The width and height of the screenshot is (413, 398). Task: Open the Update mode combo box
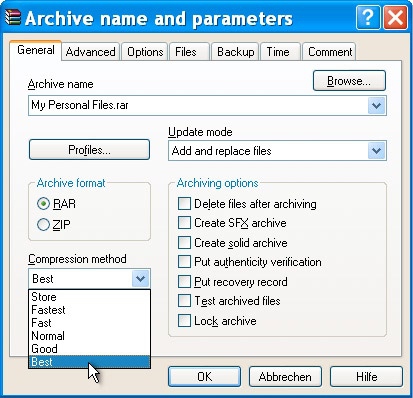click(x=277, y=151)
